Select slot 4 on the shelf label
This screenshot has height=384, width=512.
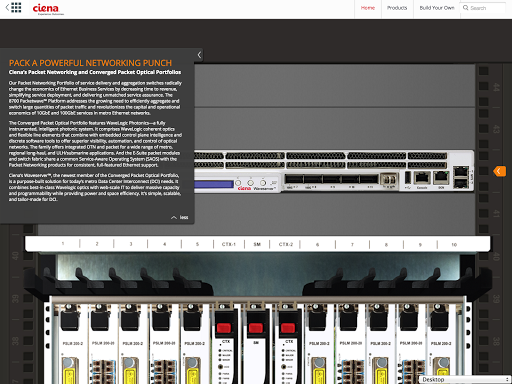point(165,244)
